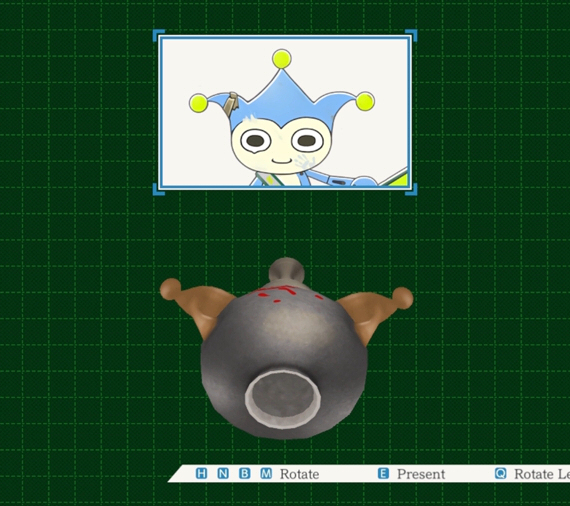The height and width of the screenshot is (506, 570).
Task: Click the bottom-right blue frame corner bracket
Action: click(411, 189)
